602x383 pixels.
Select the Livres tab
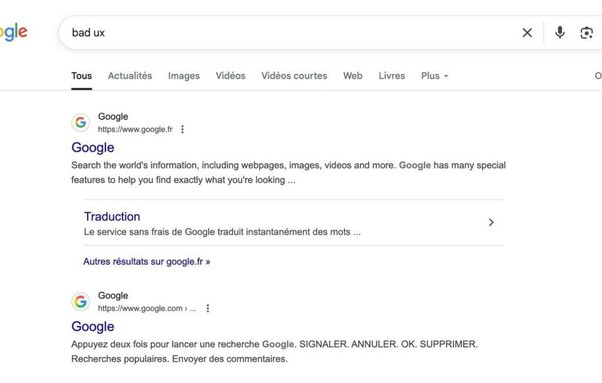(x=392, y=76)
